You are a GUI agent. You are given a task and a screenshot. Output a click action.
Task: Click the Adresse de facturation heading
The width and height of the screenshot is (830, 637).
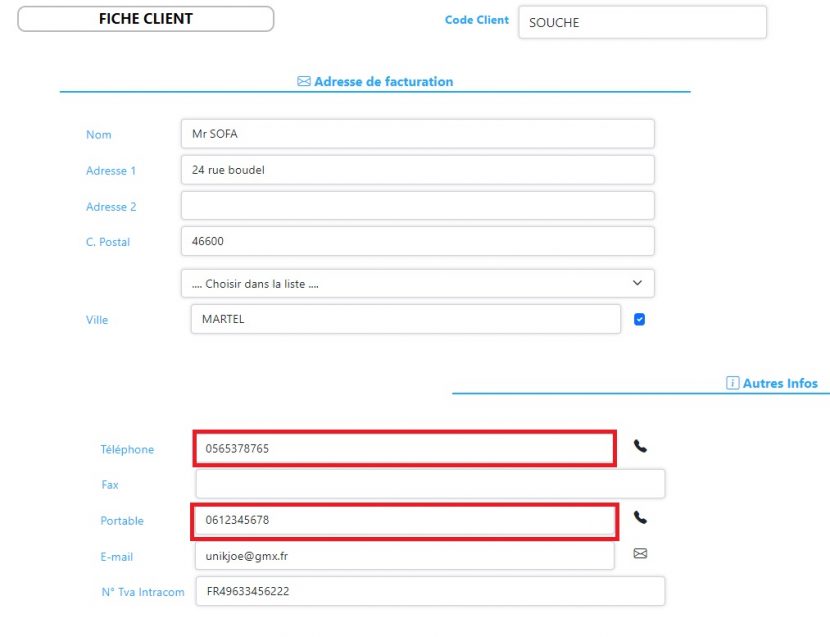pyautogui.click(x=383, y=82)
